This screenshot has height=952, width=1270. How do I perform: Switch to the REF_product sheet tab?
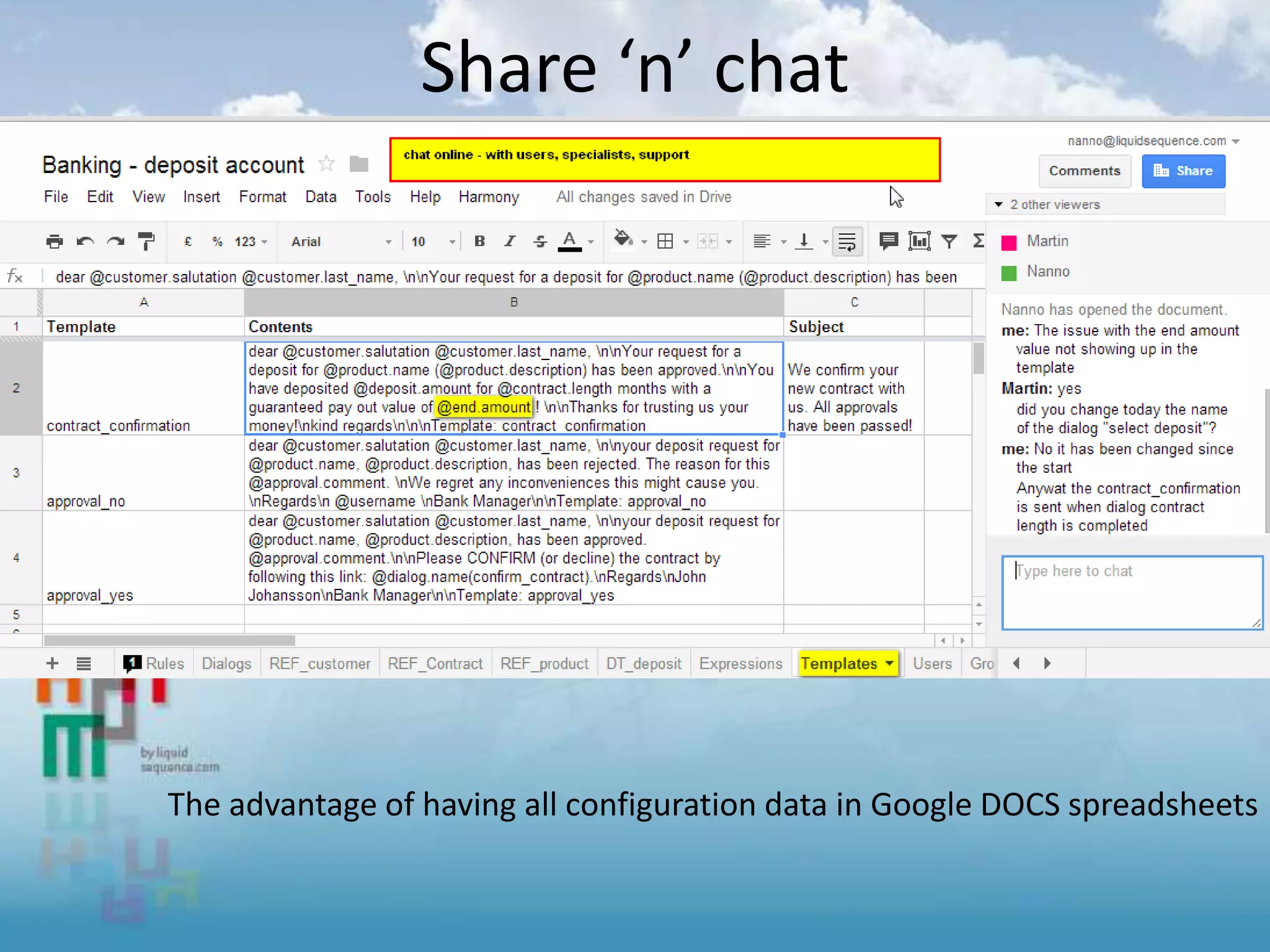544,663
